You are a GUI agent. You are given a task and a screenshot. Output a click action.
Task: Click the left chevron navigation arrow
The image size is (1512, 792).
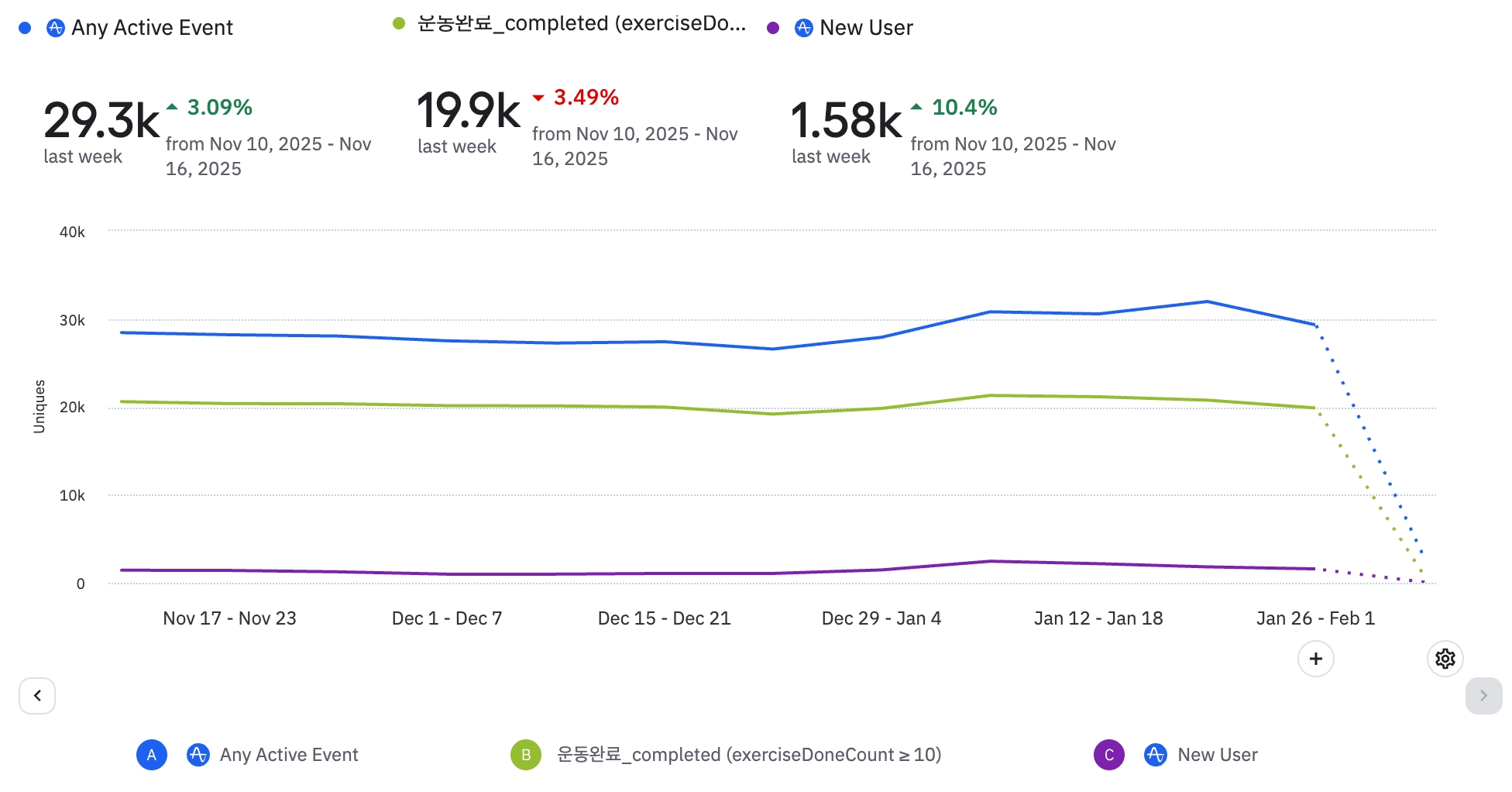click(37, 696)
